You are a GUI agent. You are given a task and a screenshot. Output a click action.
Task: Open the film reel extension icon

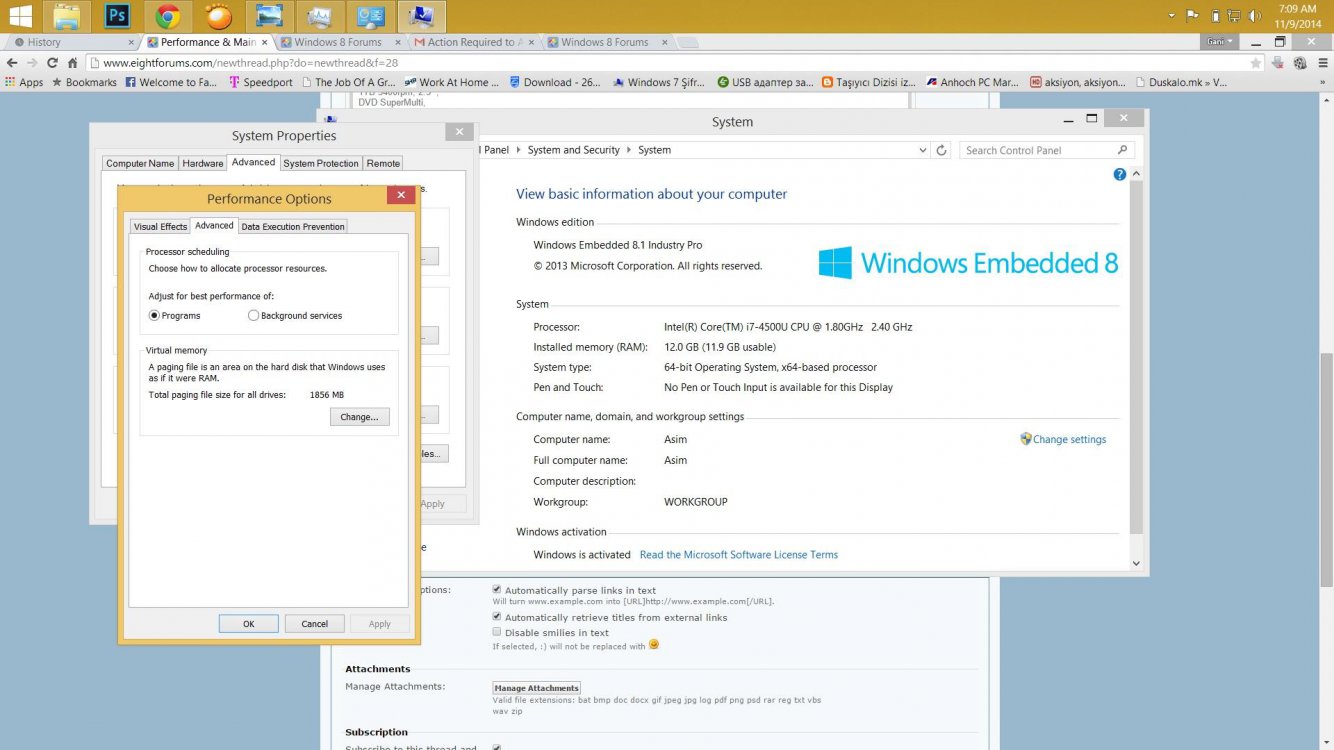pyautogui.click(x=1300, y=62)
